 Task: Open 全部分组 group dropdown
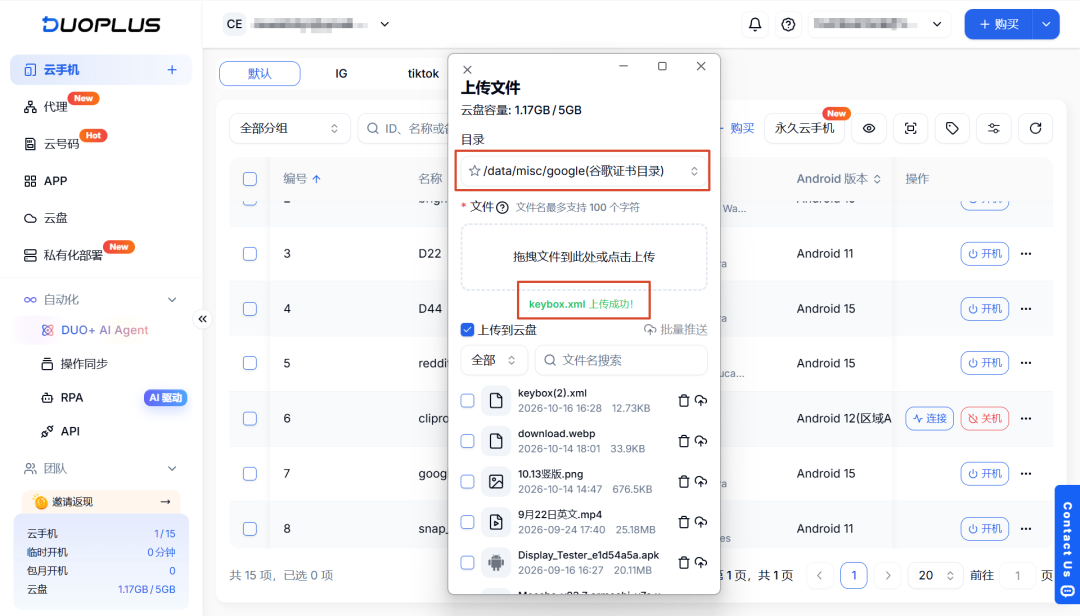pyautogui.click(x=289, y=129)
